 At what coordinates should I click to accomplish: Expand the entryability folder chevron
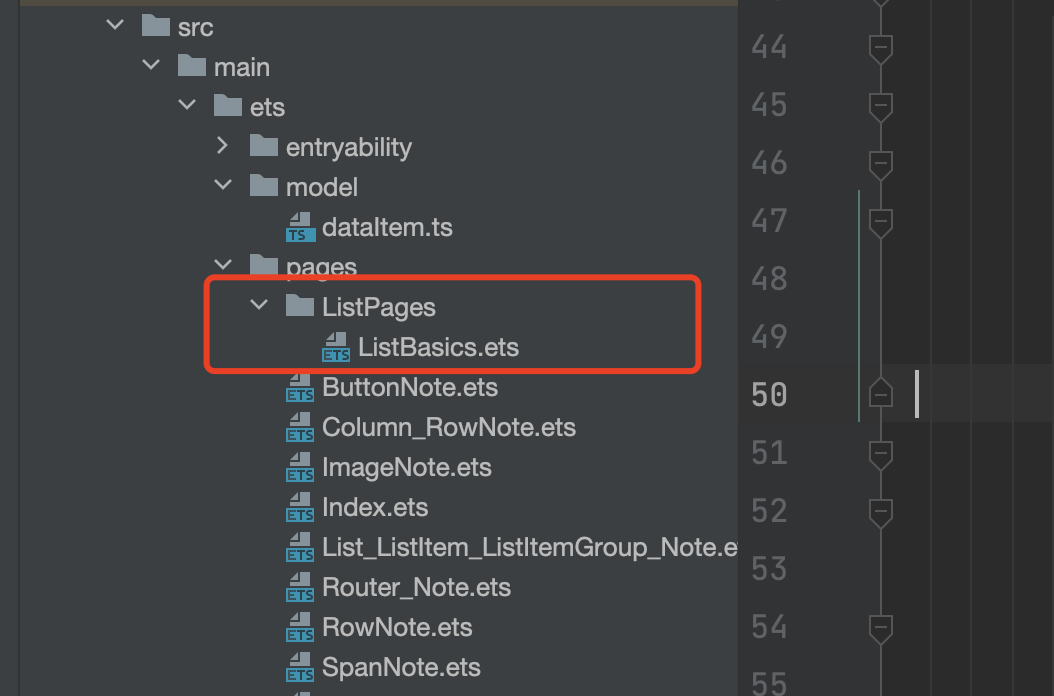point(222,145)
